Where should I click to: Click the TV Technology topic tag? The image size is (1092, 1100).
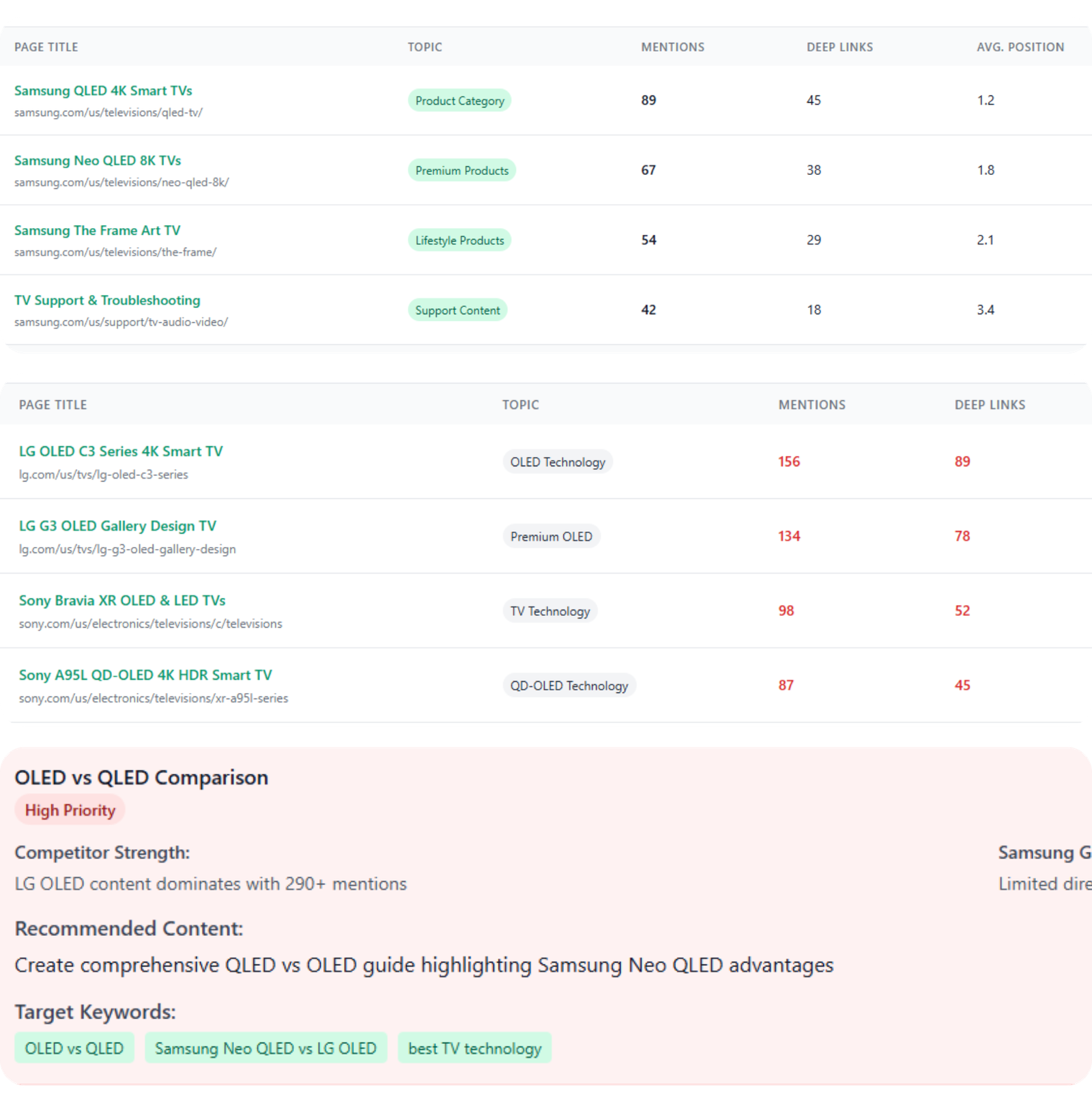(x=550, y=611)
